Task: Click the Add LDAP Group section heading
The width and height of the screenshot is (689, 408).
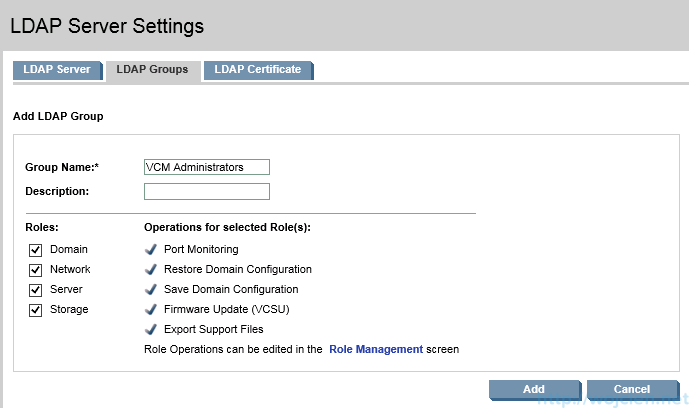Action: 58,116
